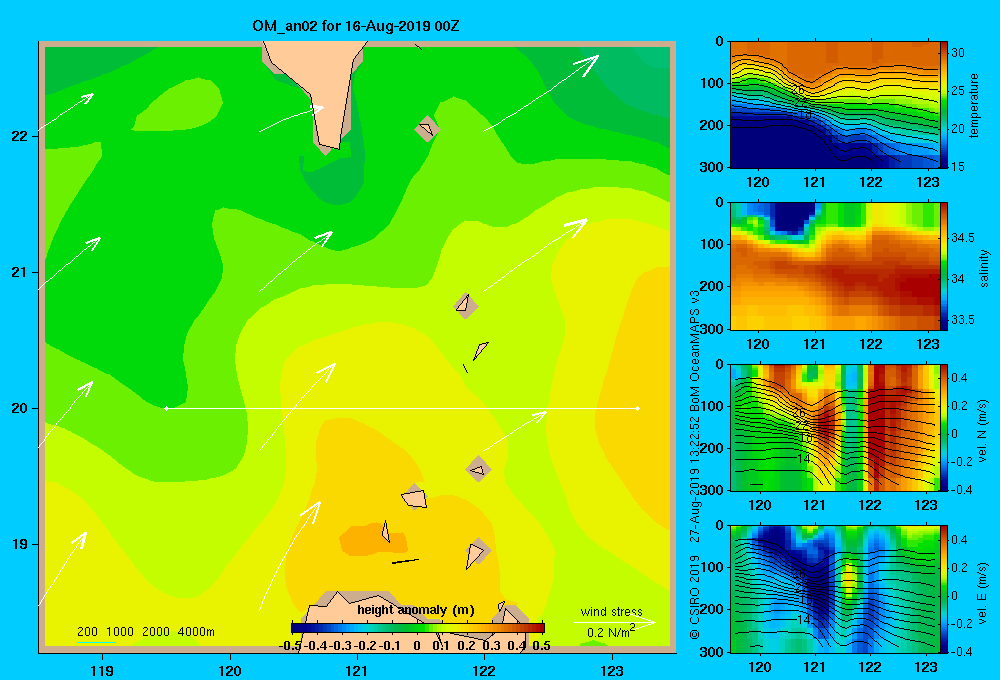The height and width of the screenshot is (680, 1000).
Task: Click the "-0.5" value on height anomaly scale
Action: (x=291, y=646)
